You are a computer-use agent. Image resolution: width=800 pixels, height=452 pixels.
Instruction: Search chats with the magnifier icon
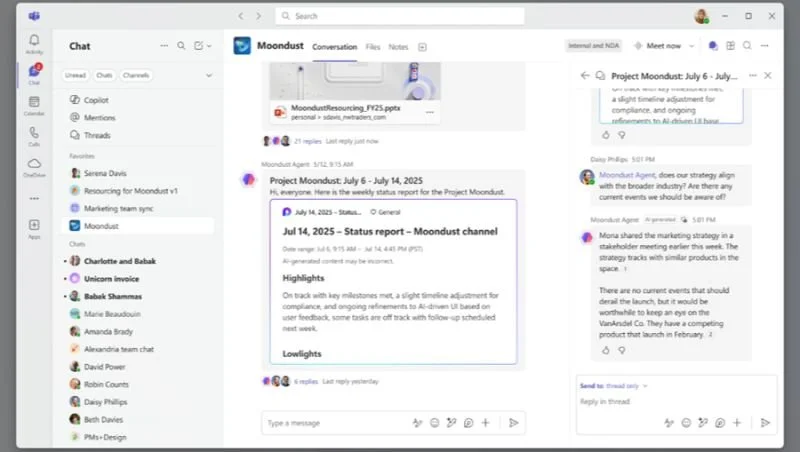point(181,46)
